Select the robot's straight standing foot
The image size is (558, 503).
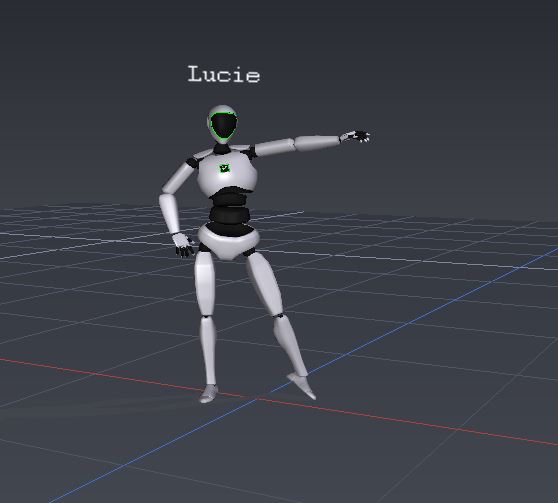coord(209,393)
